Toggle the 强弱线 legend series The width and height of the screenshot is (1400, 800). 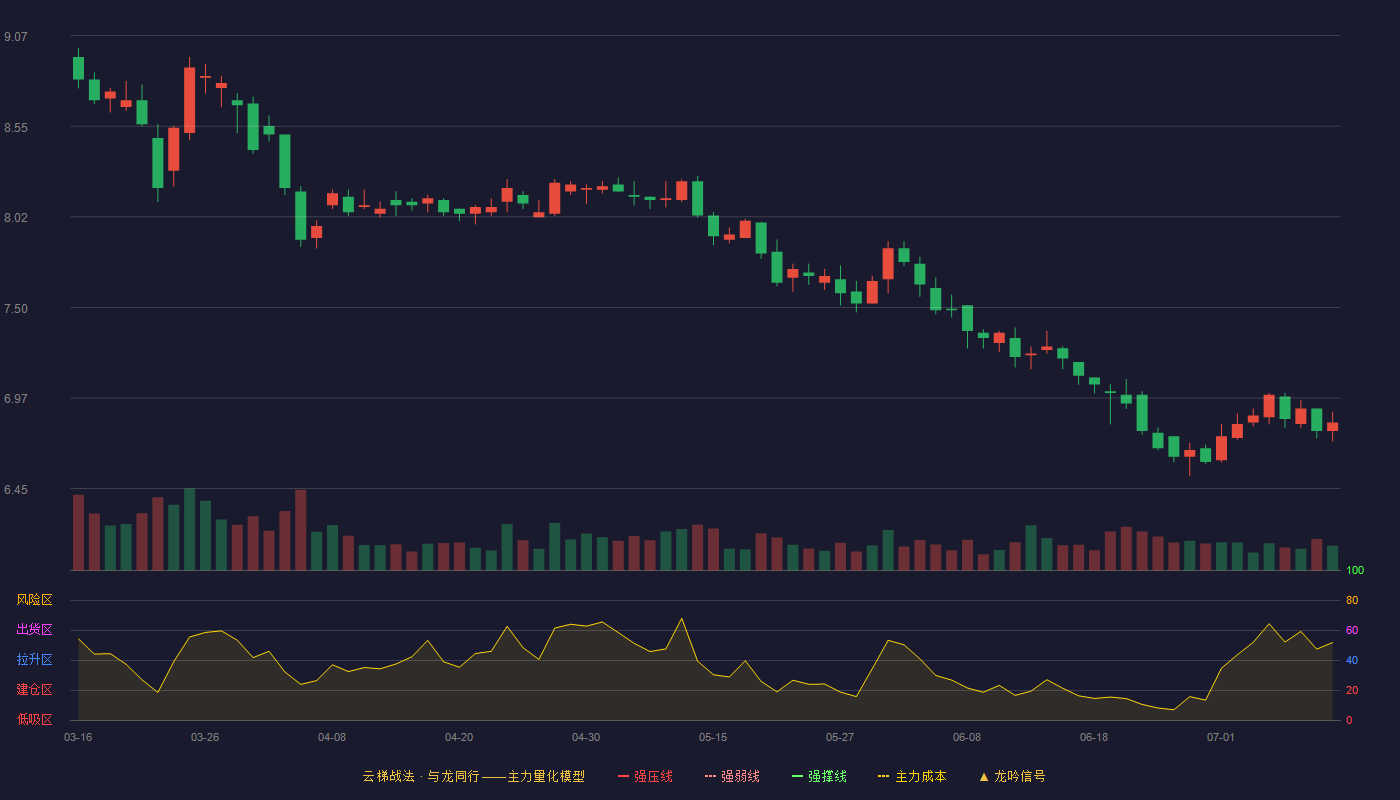(x=732, y=776)
